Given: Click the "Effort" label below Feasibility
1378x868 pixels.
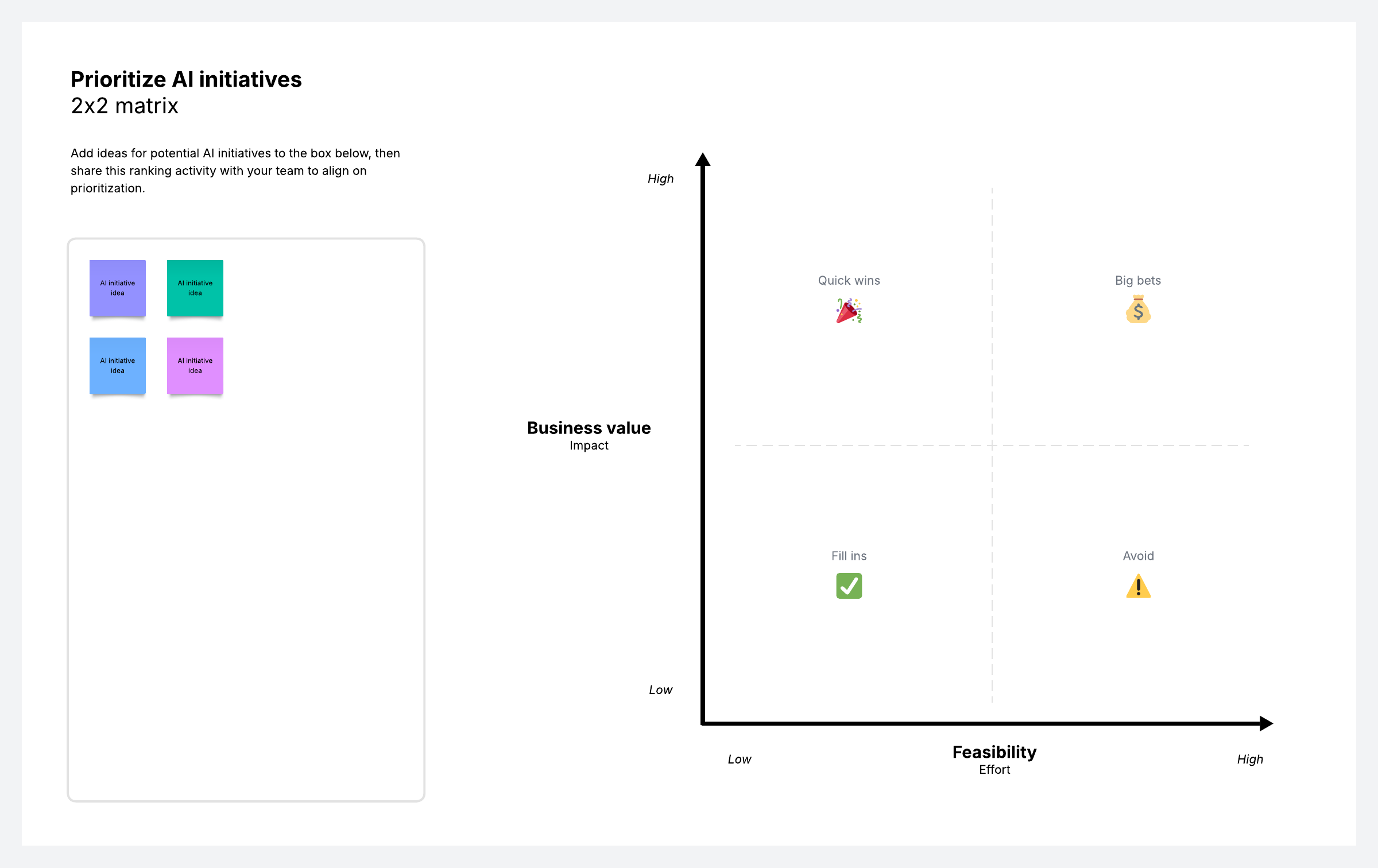Looking at the screenshot, I should 994,770.
